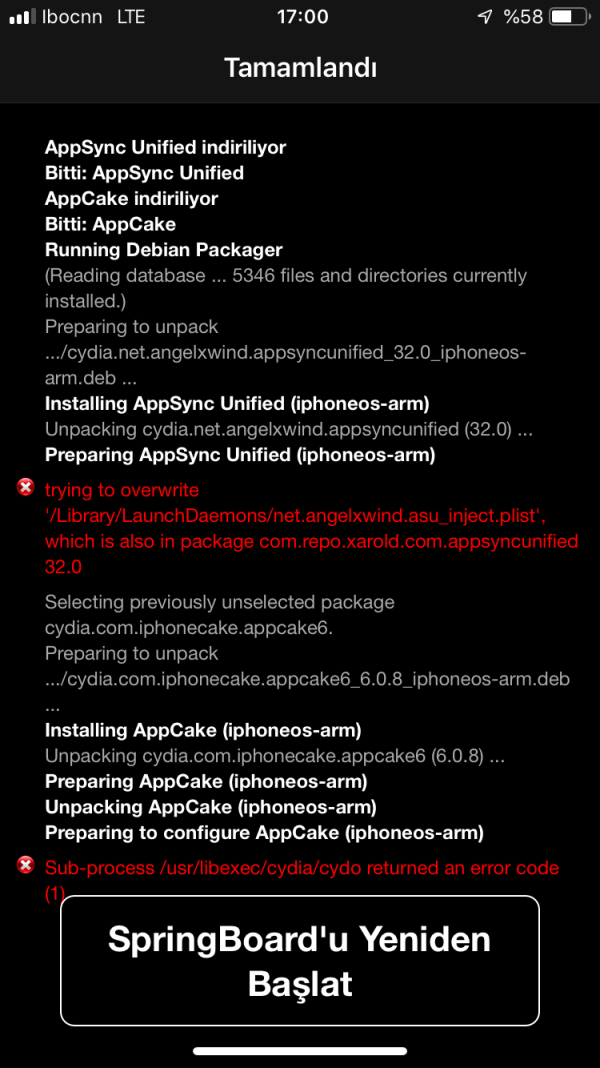Tap the 'Installing AppSync Unified (iphoneos-arm)' line
The height and width of the screenshot is (1068, 600).
coord(236,404)
